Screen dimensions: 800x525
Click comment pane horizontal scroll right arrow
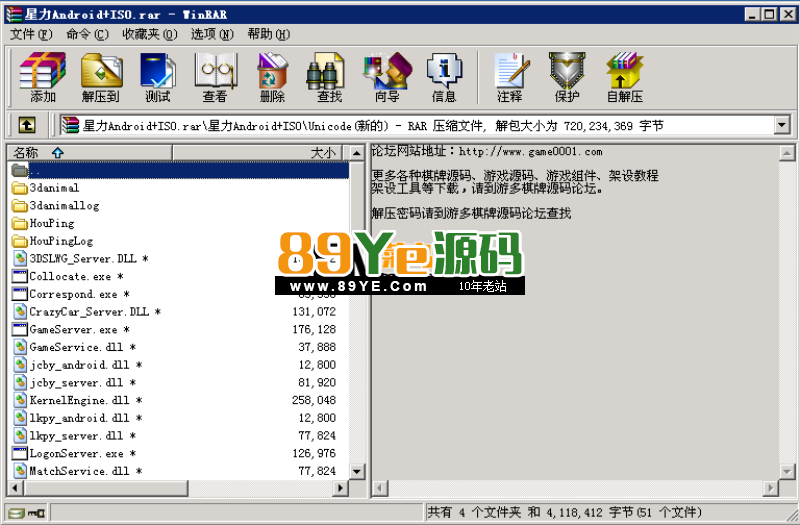point(770,488)
